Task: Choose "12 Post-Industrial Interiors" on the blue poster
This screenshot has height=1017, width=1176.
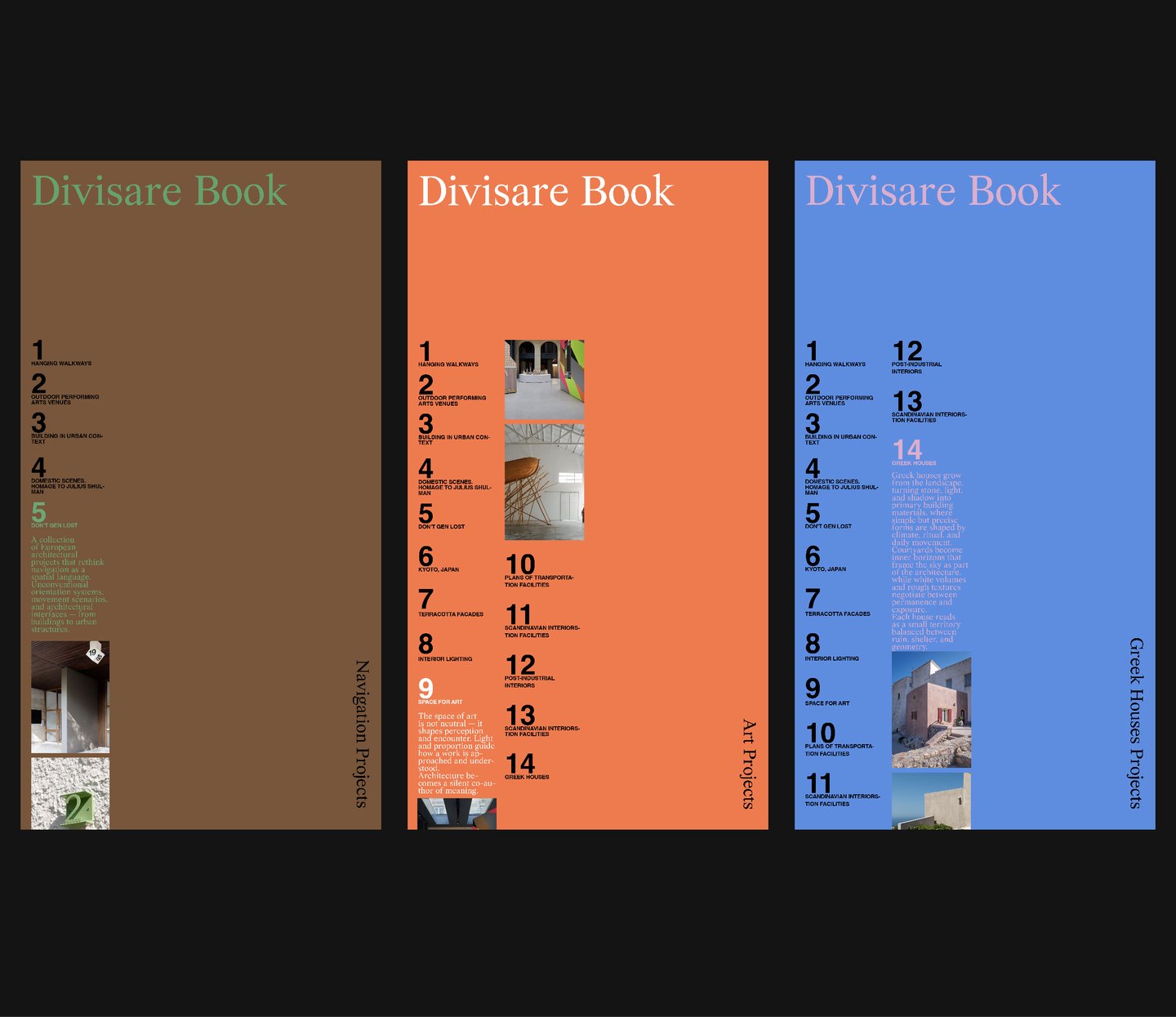Action: 917,358
